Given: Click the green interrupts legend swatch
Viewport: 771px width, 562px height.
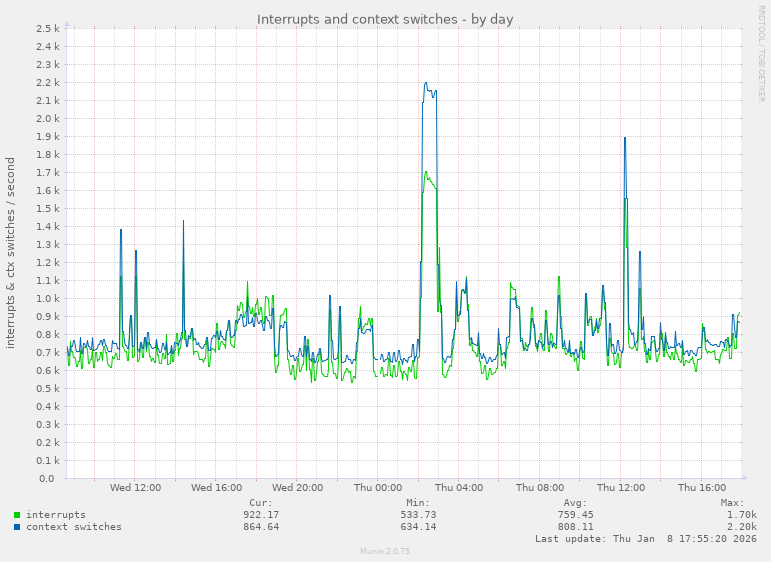Looking at the screenshot, I should pyautogui.click(x=17, y=515).
